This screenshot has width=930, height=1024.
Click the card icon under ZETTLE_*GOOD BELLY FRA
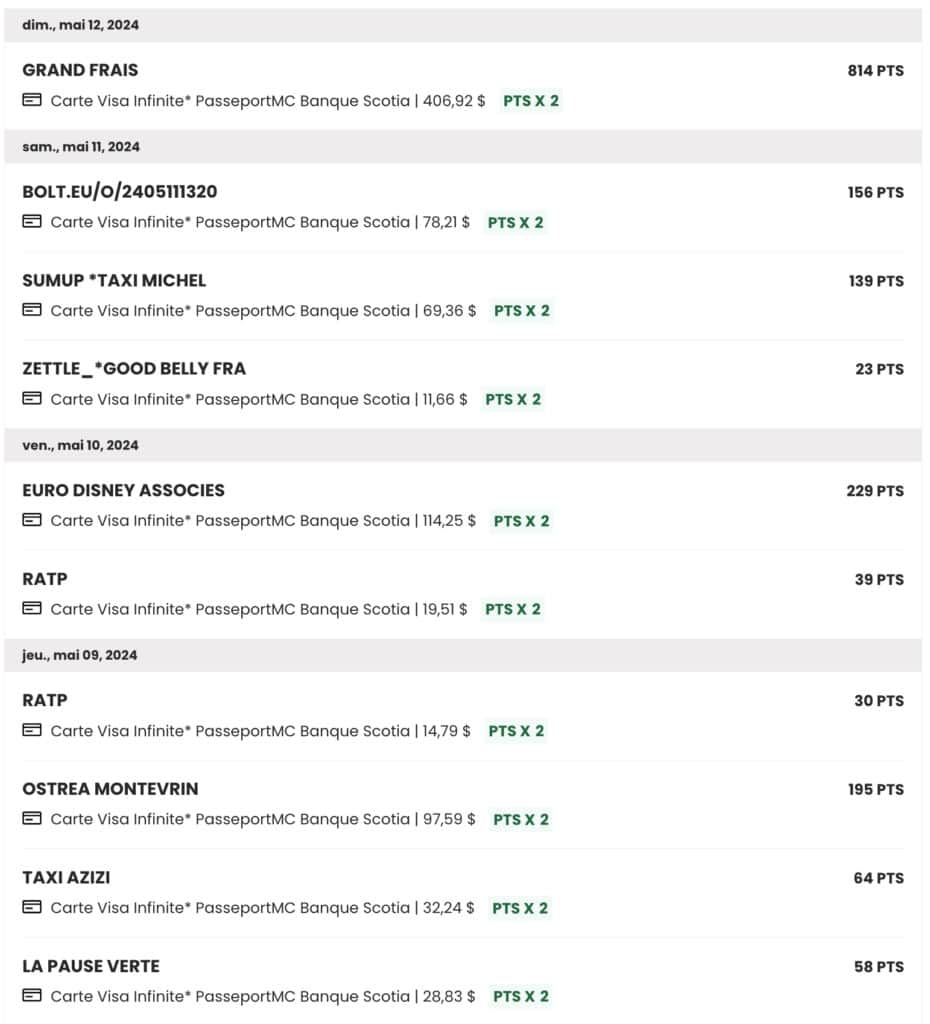tap(32, 399)
